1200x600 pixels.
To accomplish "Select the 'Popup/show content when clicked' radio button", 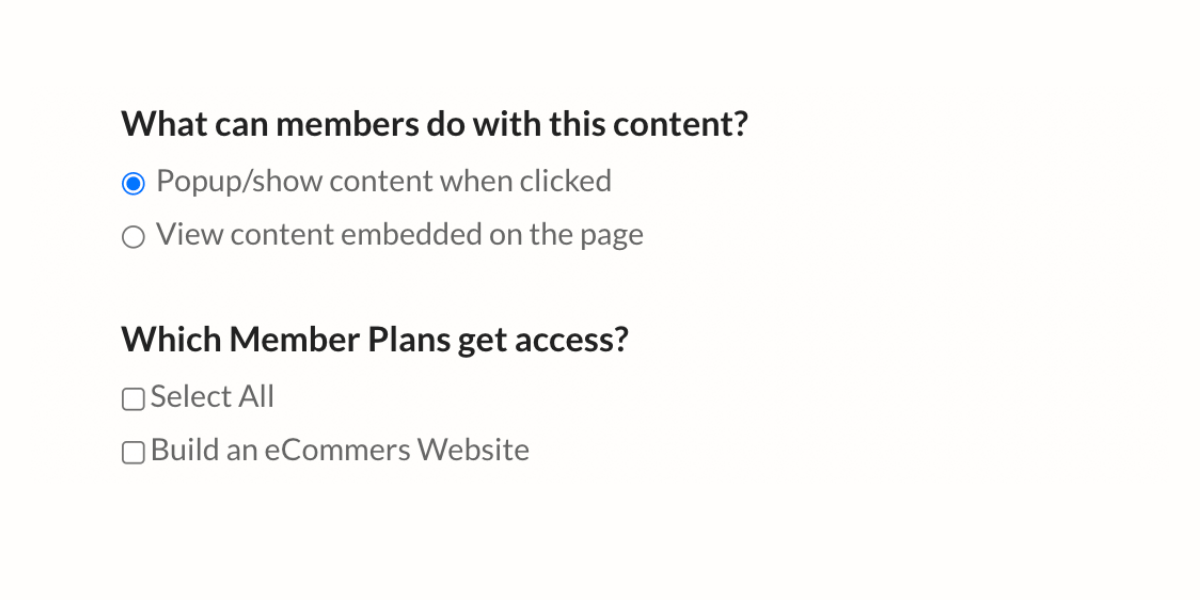I will (x=133, y=184).
